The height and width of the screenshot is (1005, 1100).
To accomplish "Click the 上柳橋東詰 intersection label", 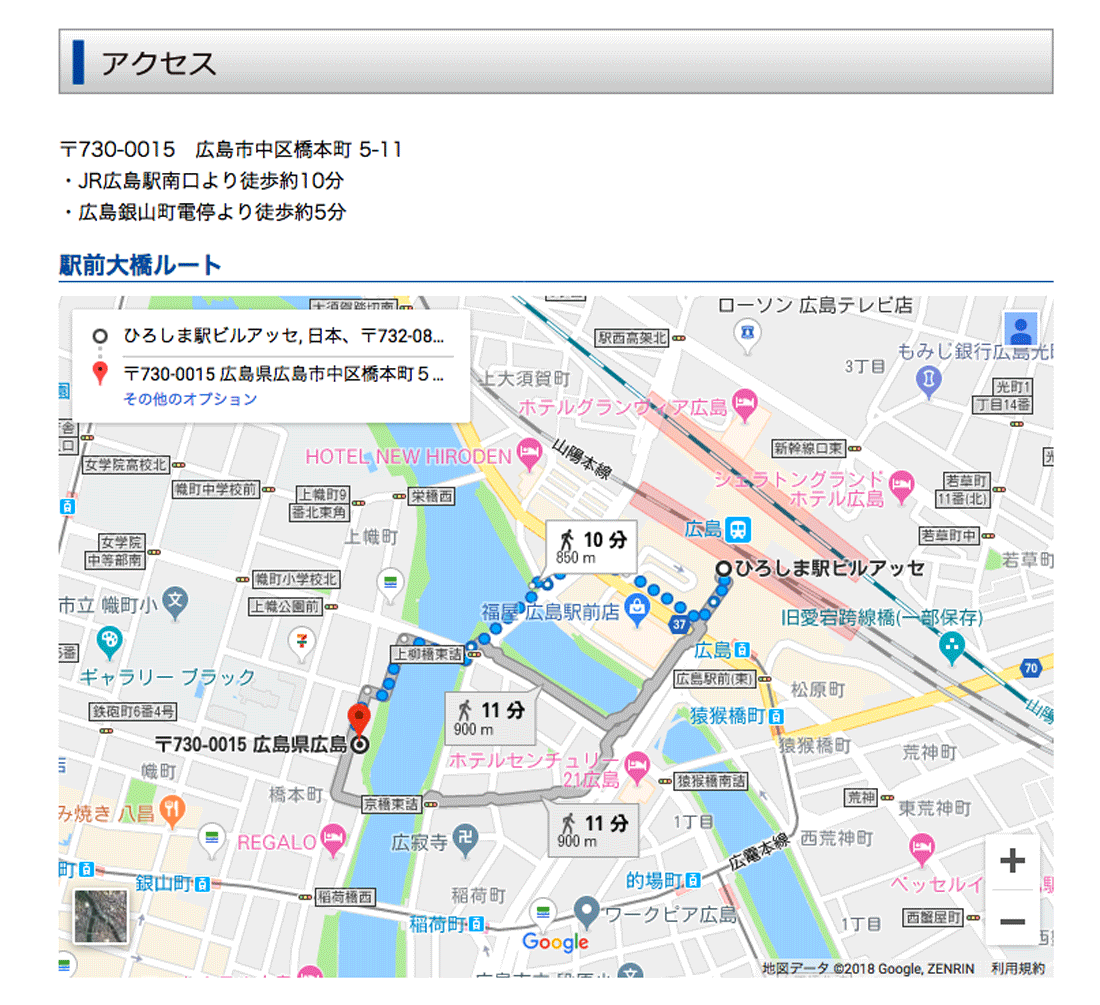I will pyautogui.click(x=427, y=654).
